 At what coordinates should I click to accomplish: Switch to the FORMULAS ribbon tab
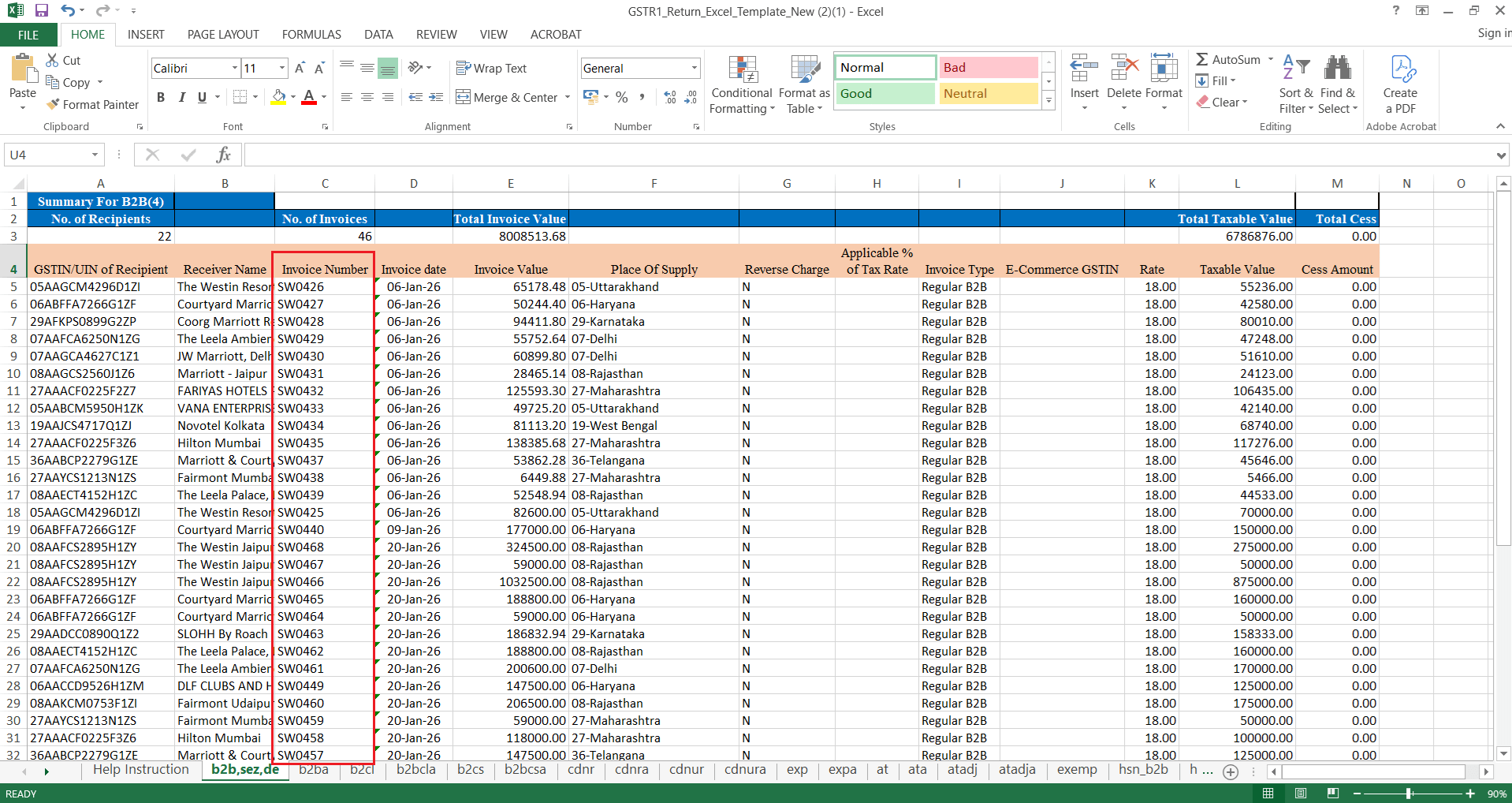coord(311,34)
